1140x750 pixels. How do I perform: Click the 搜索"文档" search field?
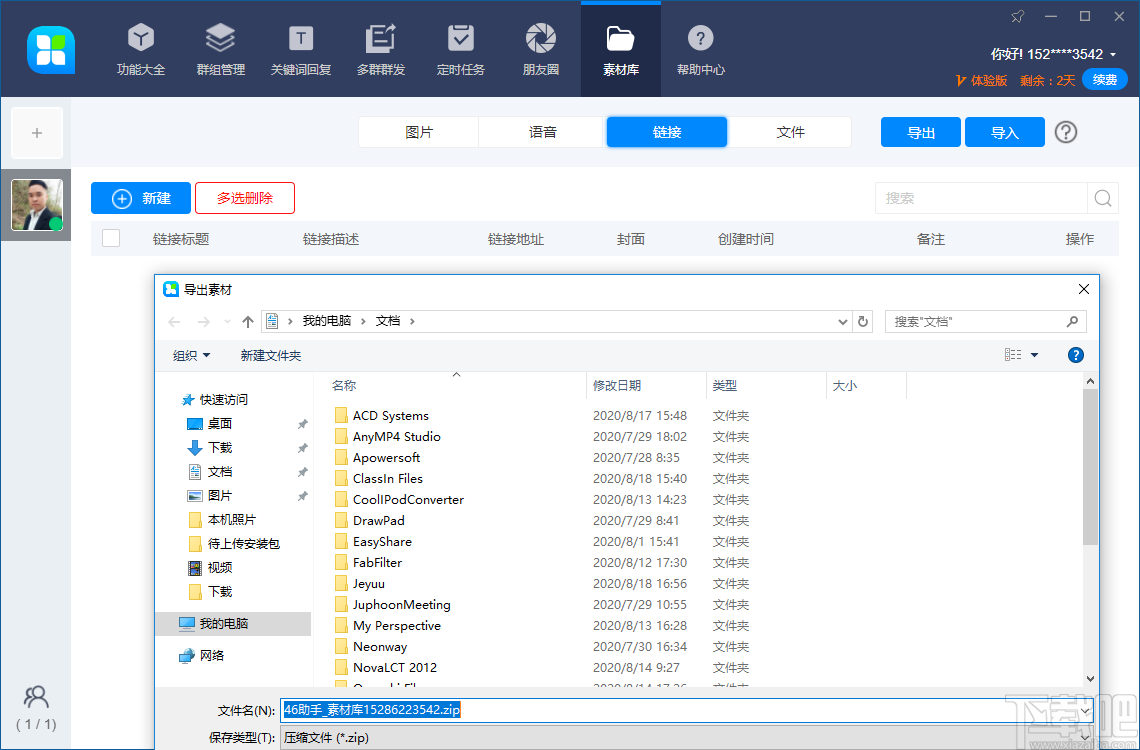click(985, 321)
